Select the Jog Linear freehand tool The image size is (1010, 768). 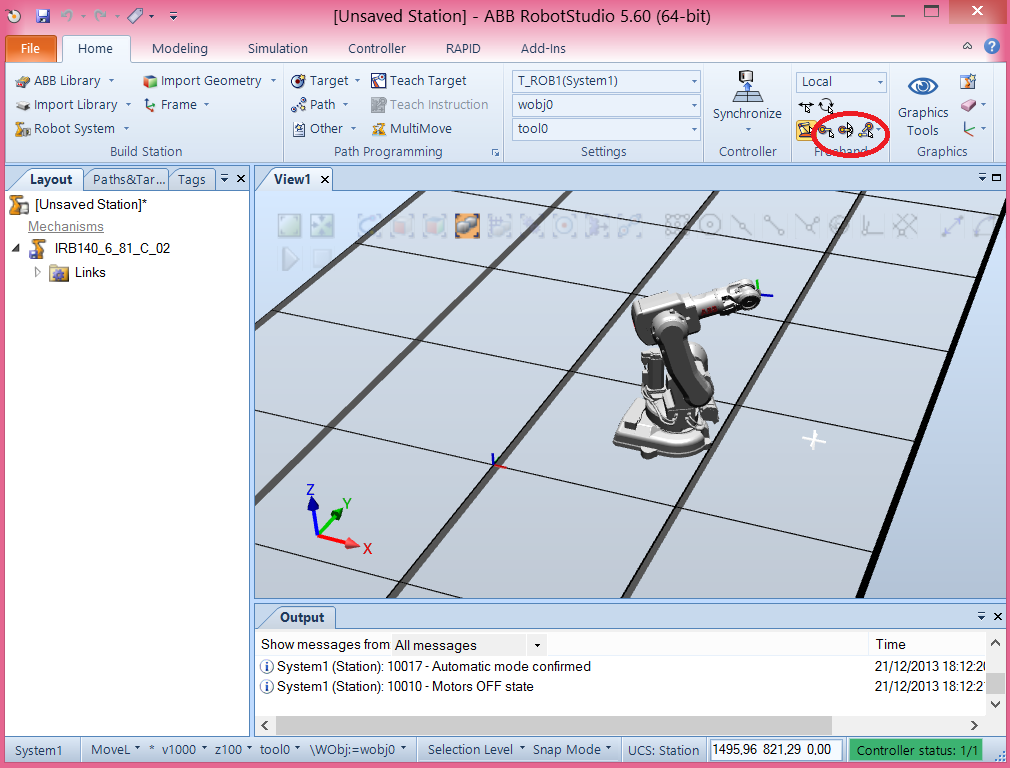[845, 130]
